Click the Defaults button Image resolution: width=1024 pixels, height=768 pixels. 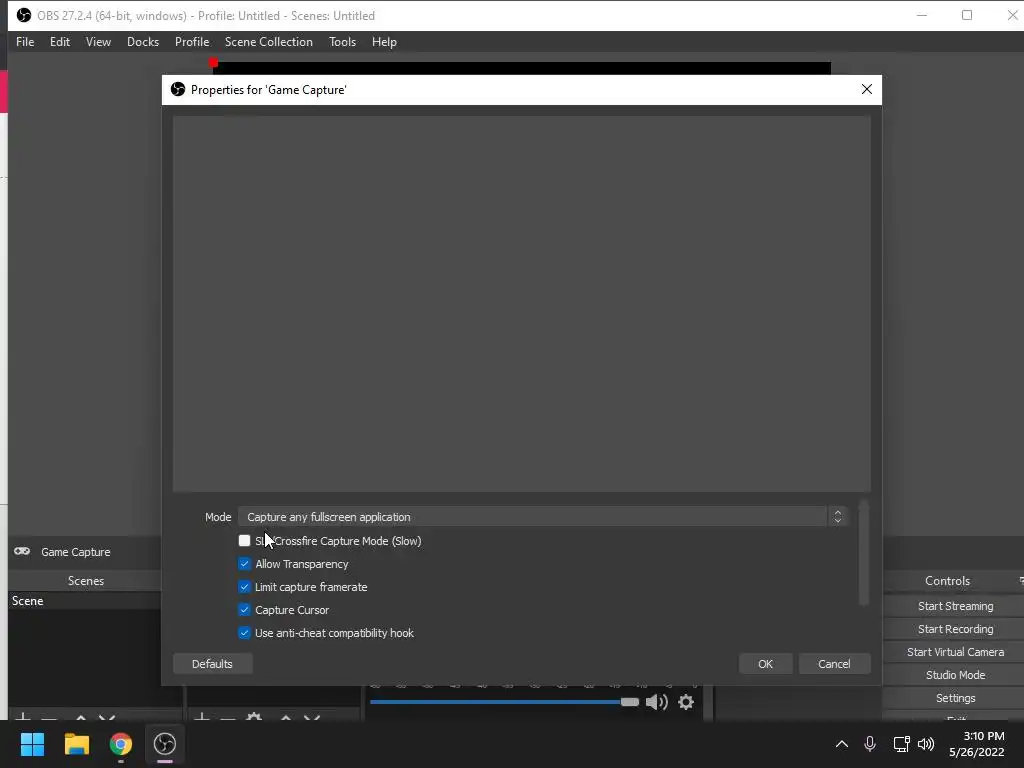click(212, 664)
